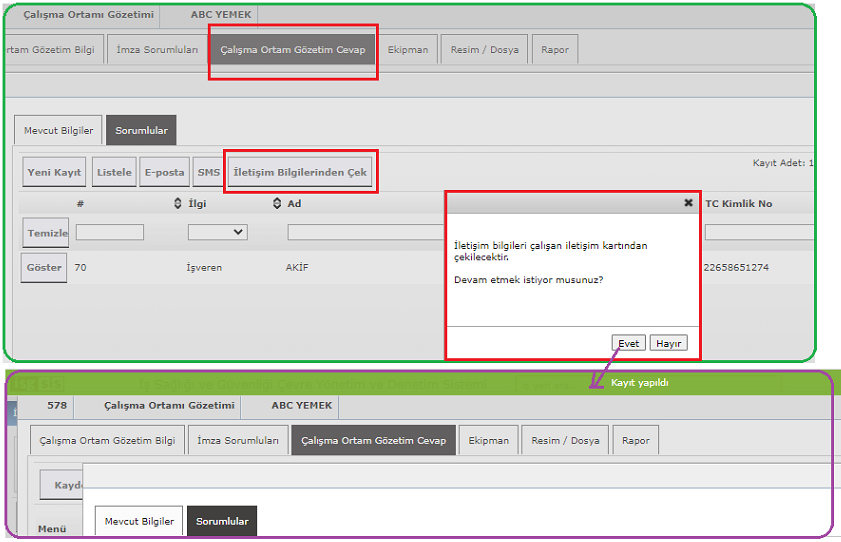841x542 pixels.
Task: Focus the # column filter field
Action: point(109,232)
